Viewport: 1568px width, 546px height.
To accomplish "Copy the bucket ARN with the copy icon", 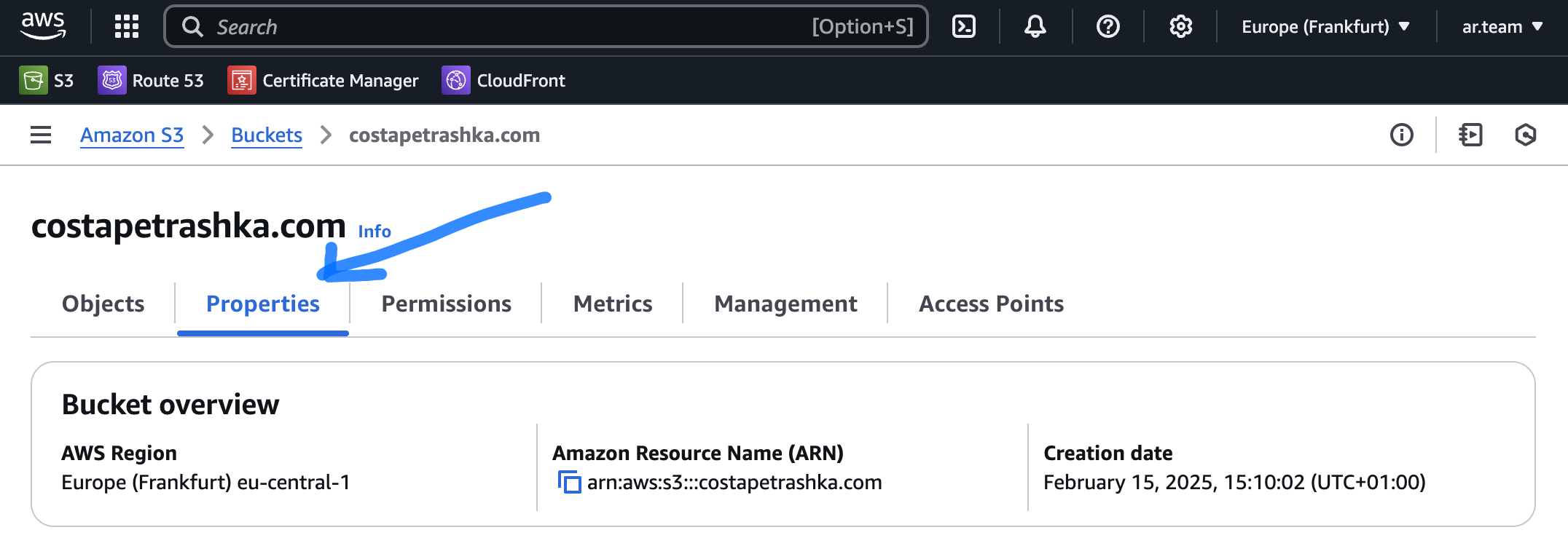I will (569, 482).
